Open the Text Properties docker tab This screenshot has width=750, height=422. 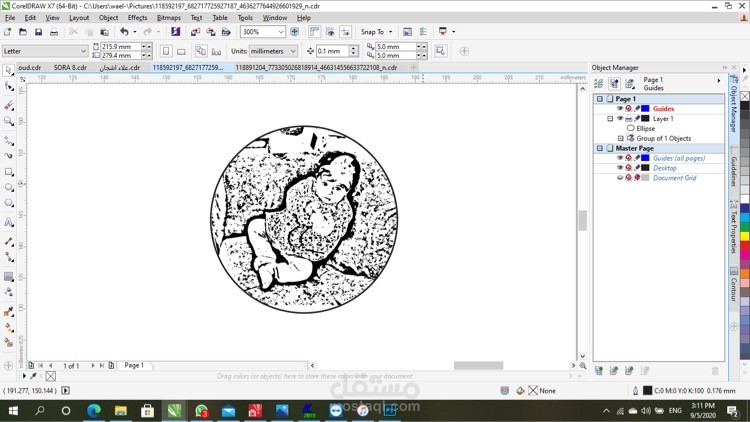pos(733,228)
